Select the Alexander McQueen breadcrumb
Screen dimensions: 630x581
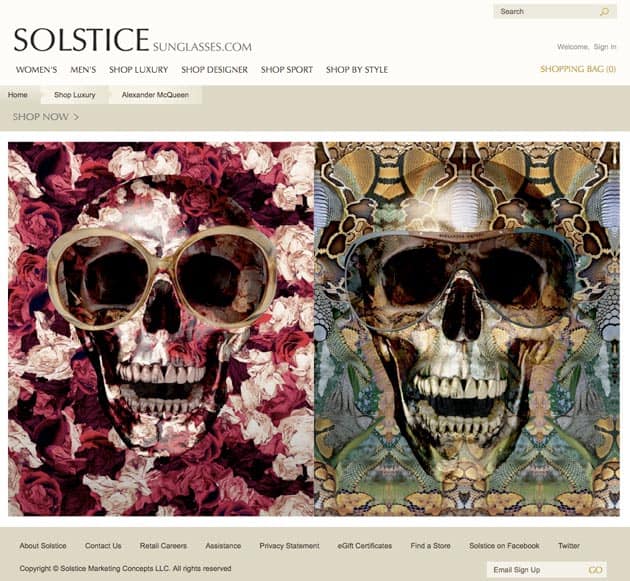coord(155,95)
